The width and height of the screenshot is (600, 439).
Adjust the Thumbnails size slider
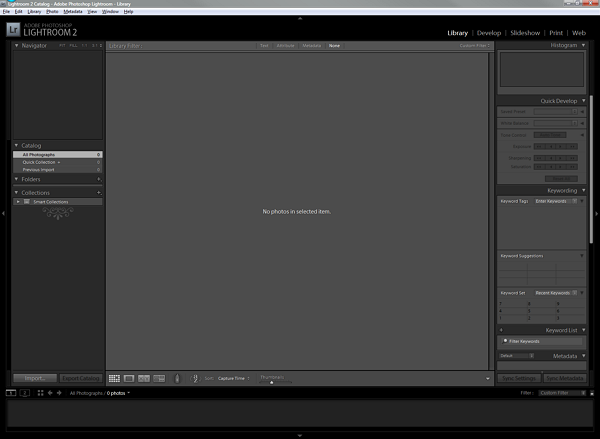(271, 381)
